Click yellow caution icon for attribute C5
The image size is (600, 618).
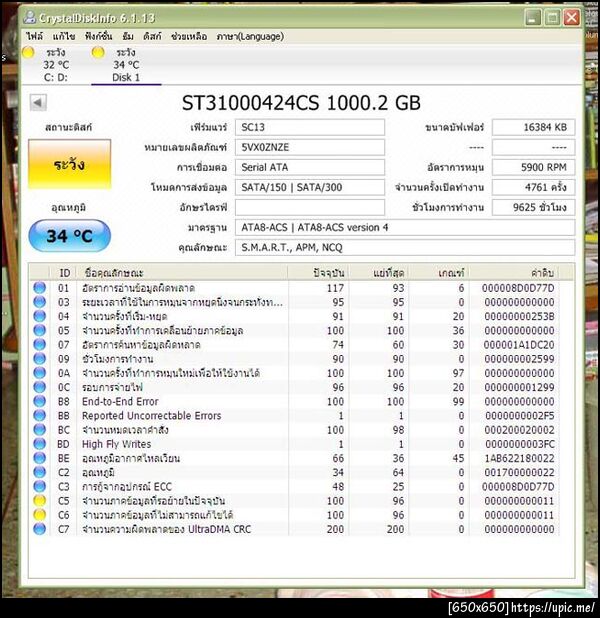[x=39, y=501]
